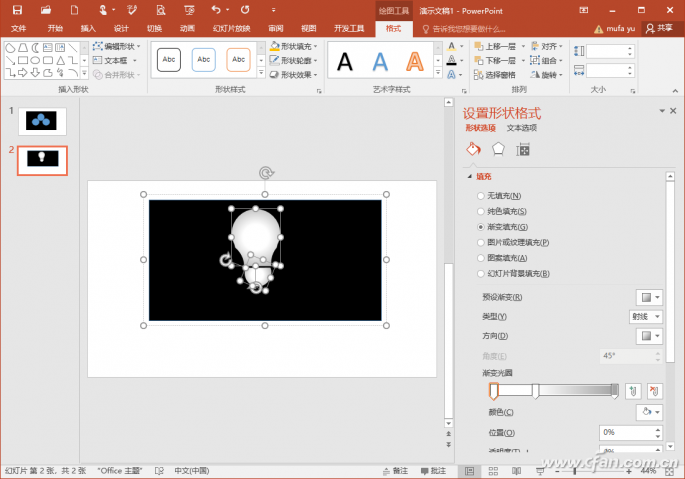Screen dimensions: 685x479
Task: Open the Effects pentagon icon tab
Action: tap(498, 149)
